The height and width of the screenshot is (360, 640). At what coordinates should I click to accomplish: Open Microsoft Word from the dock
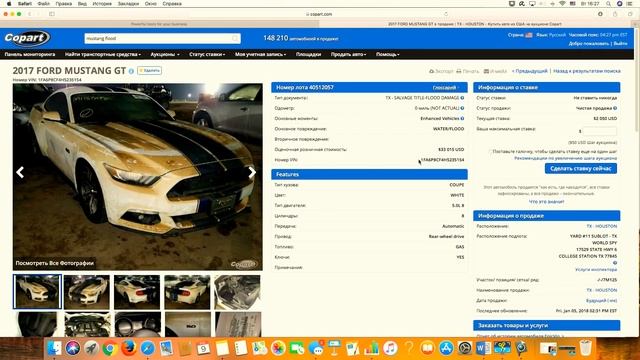[483, 348]
